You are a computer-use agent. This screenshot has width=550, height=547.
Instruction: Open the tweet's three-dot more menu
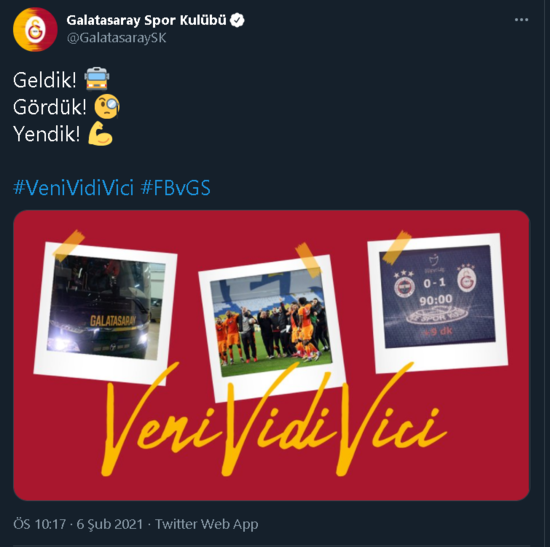coord(521,20)
